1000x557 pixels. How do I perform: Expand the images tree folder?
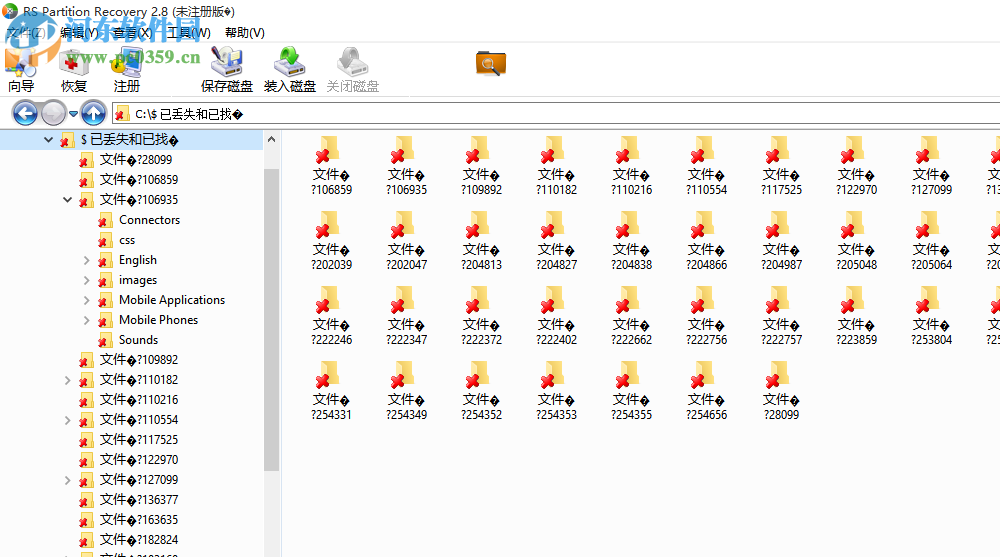[x=87, y=280]
